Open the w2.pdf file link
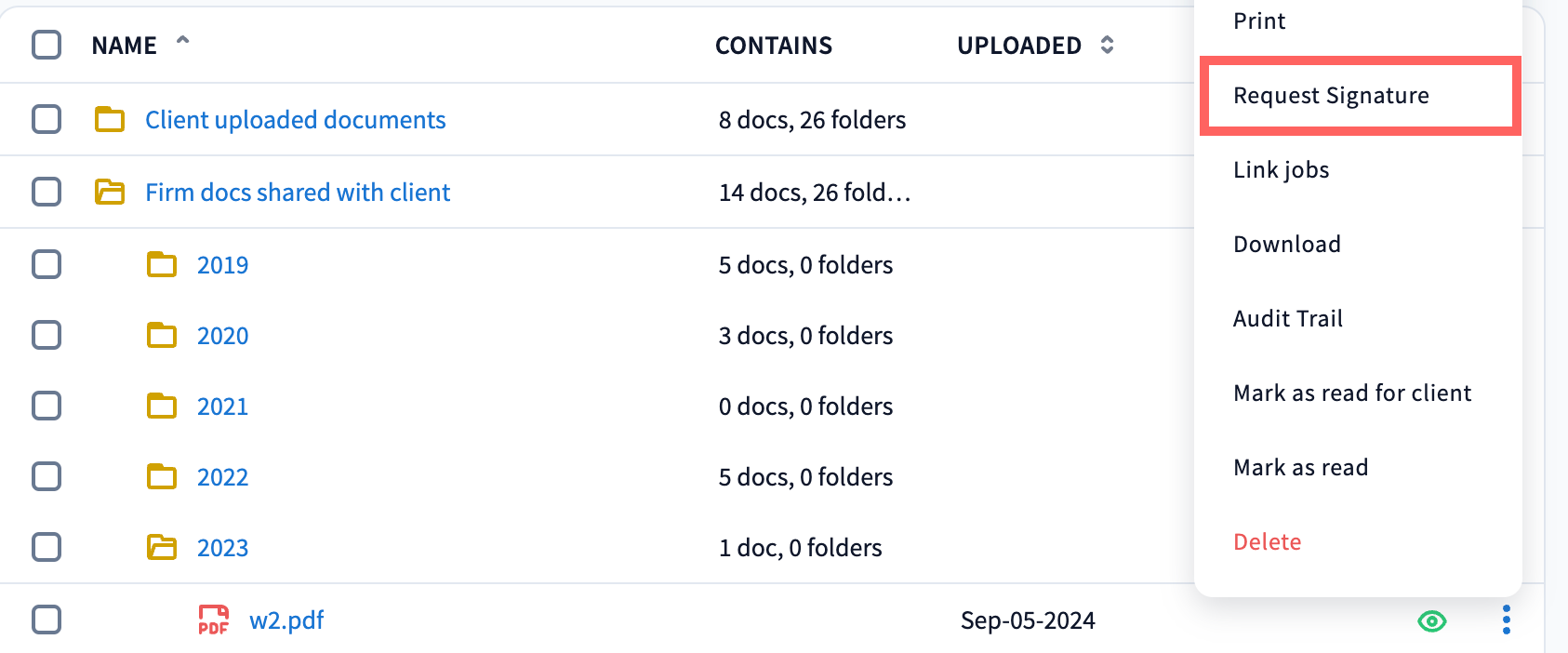This screenshot has width=1568, height=653. (286, 620)
